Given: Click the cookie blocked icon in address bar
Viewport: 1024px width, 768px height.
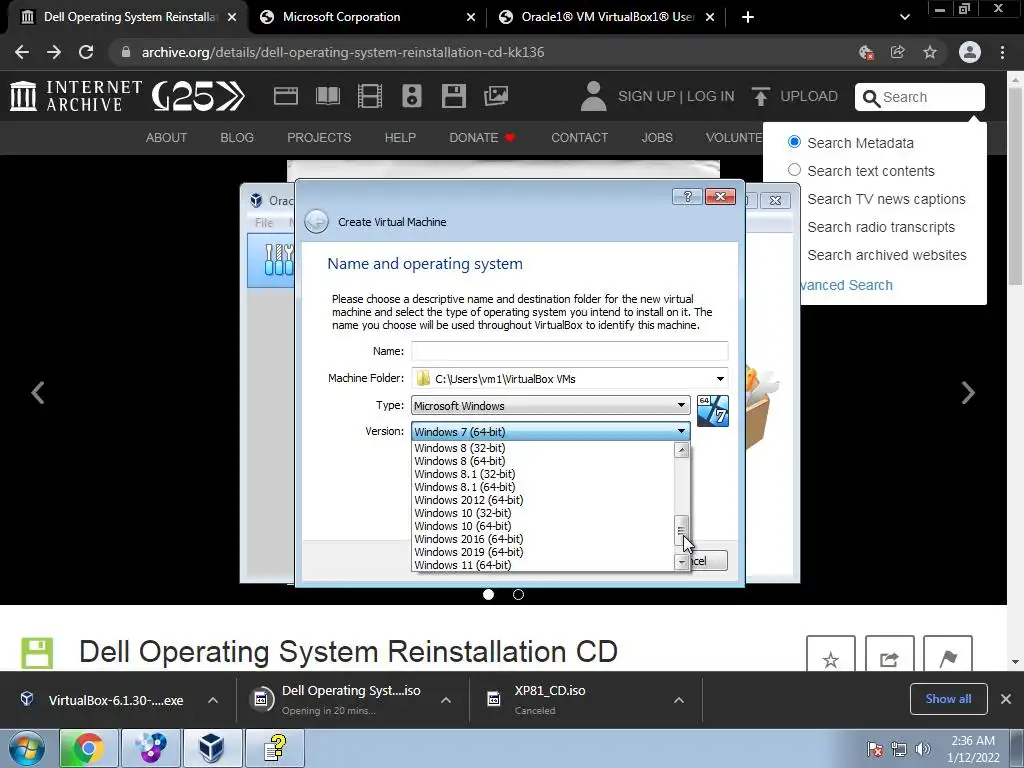Looking at the screenshot, I should coord(866,52).
